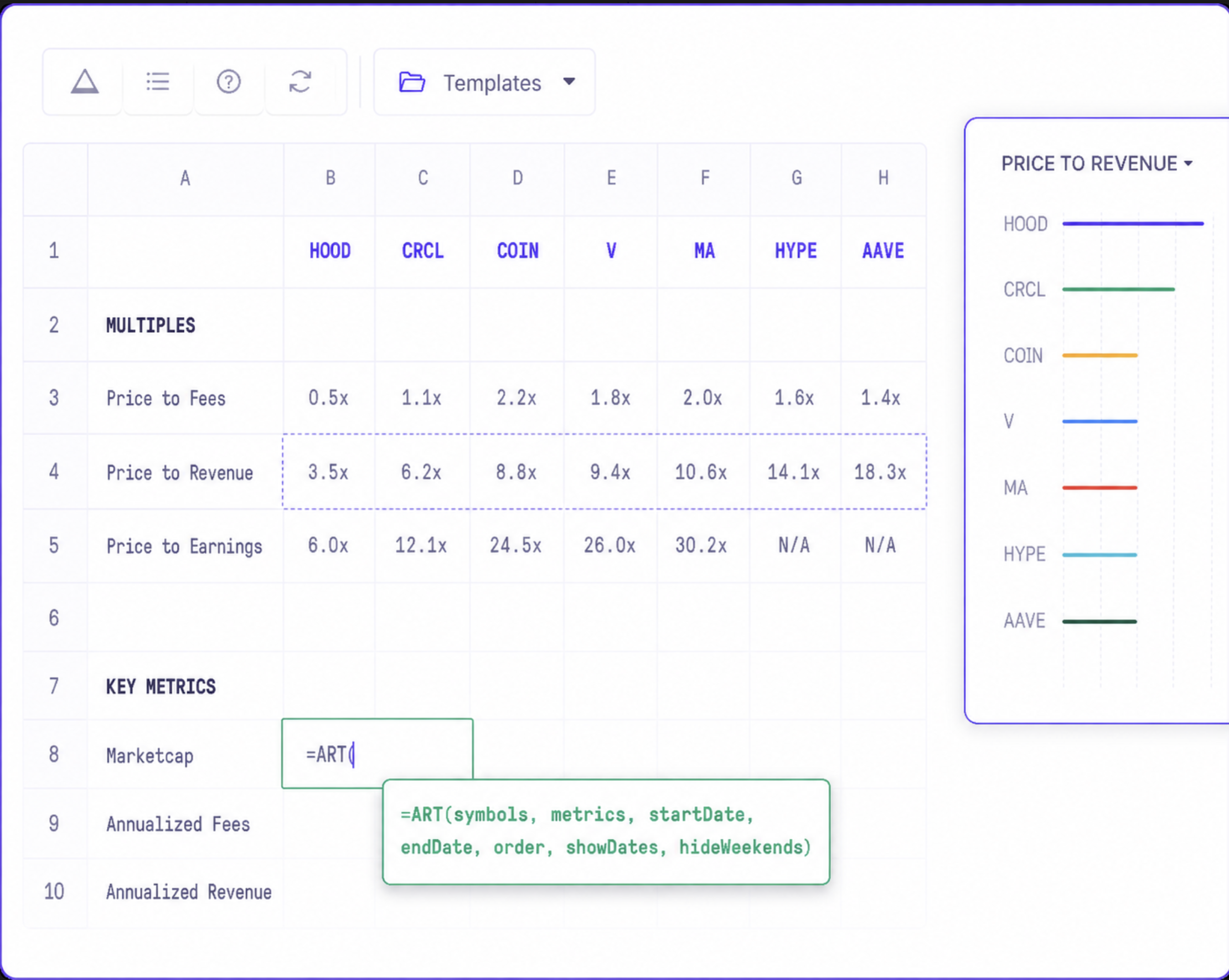Click the 12.1x Price to Earnings cell
The width and height of the screenshot is (1229, 980).
422,545
